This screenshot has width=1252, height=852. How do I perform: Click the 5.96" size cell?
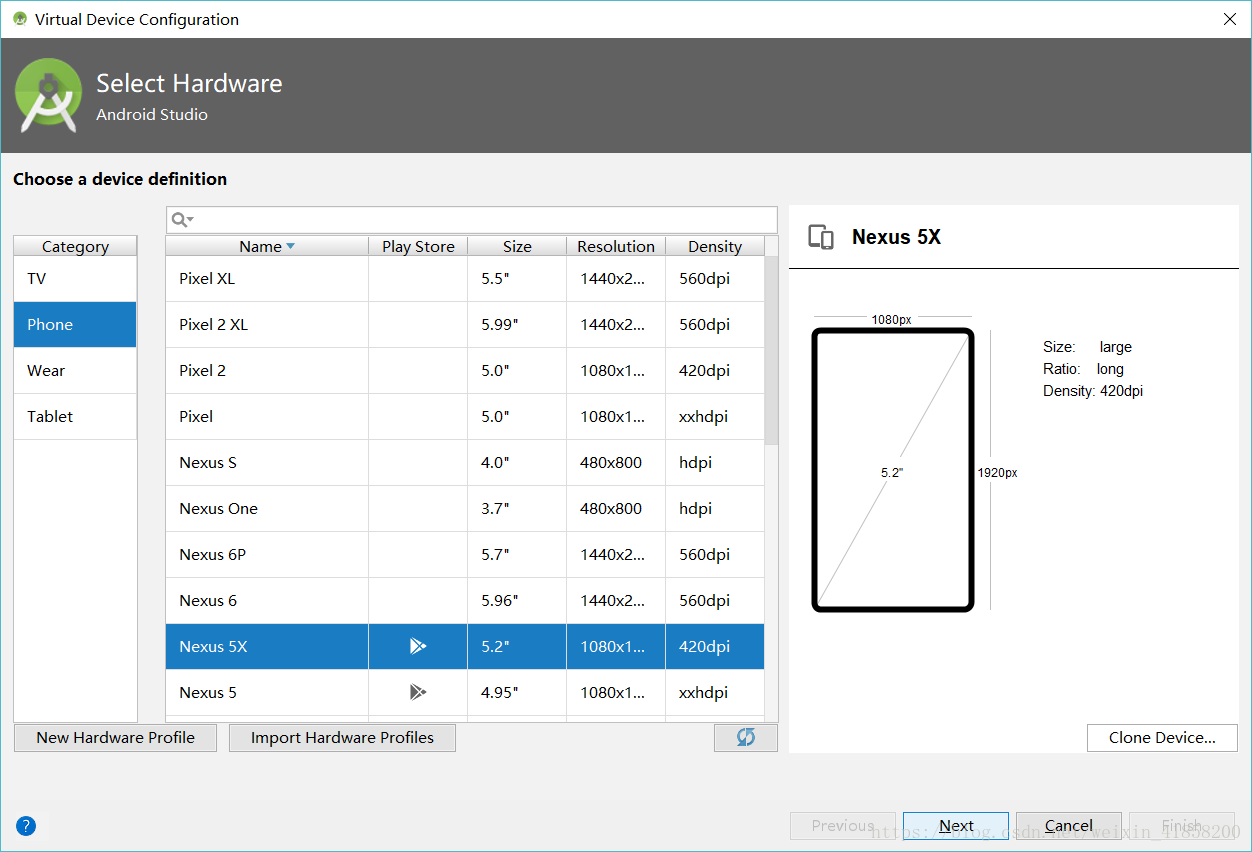click(x=517, y=601)
